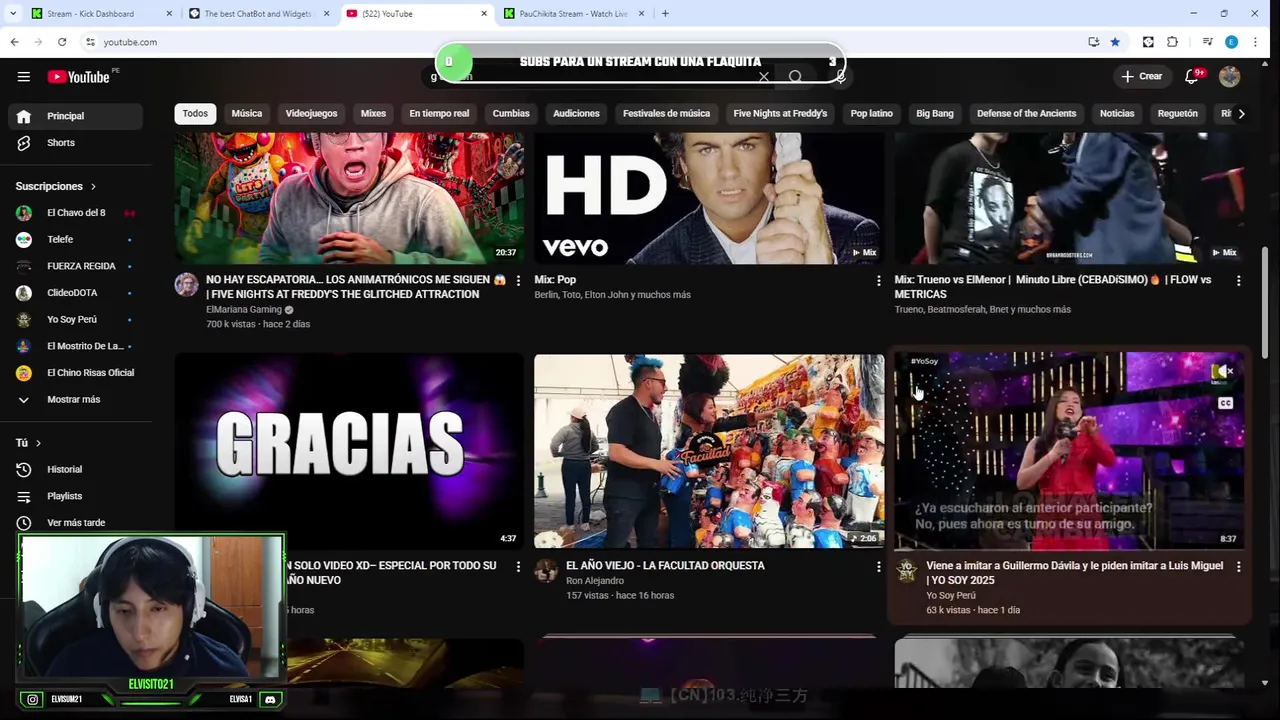The width and height of the screenshot is (1280, 720).
Task: Open options for Guillermo Dávila video
Action: click(x=1238, y=567)
